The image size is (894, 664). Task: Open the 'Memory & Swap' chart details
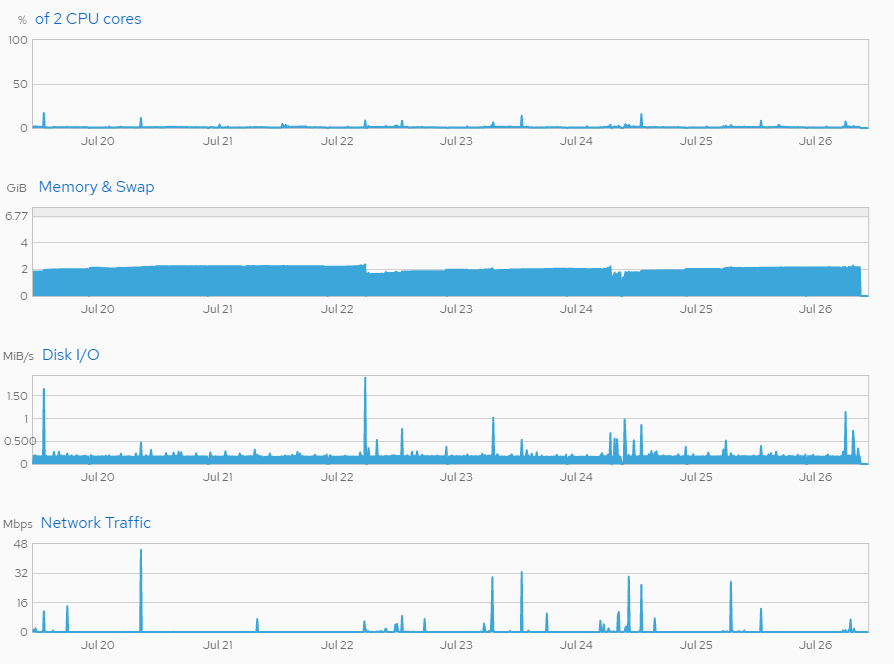click(x=95, y=186)
